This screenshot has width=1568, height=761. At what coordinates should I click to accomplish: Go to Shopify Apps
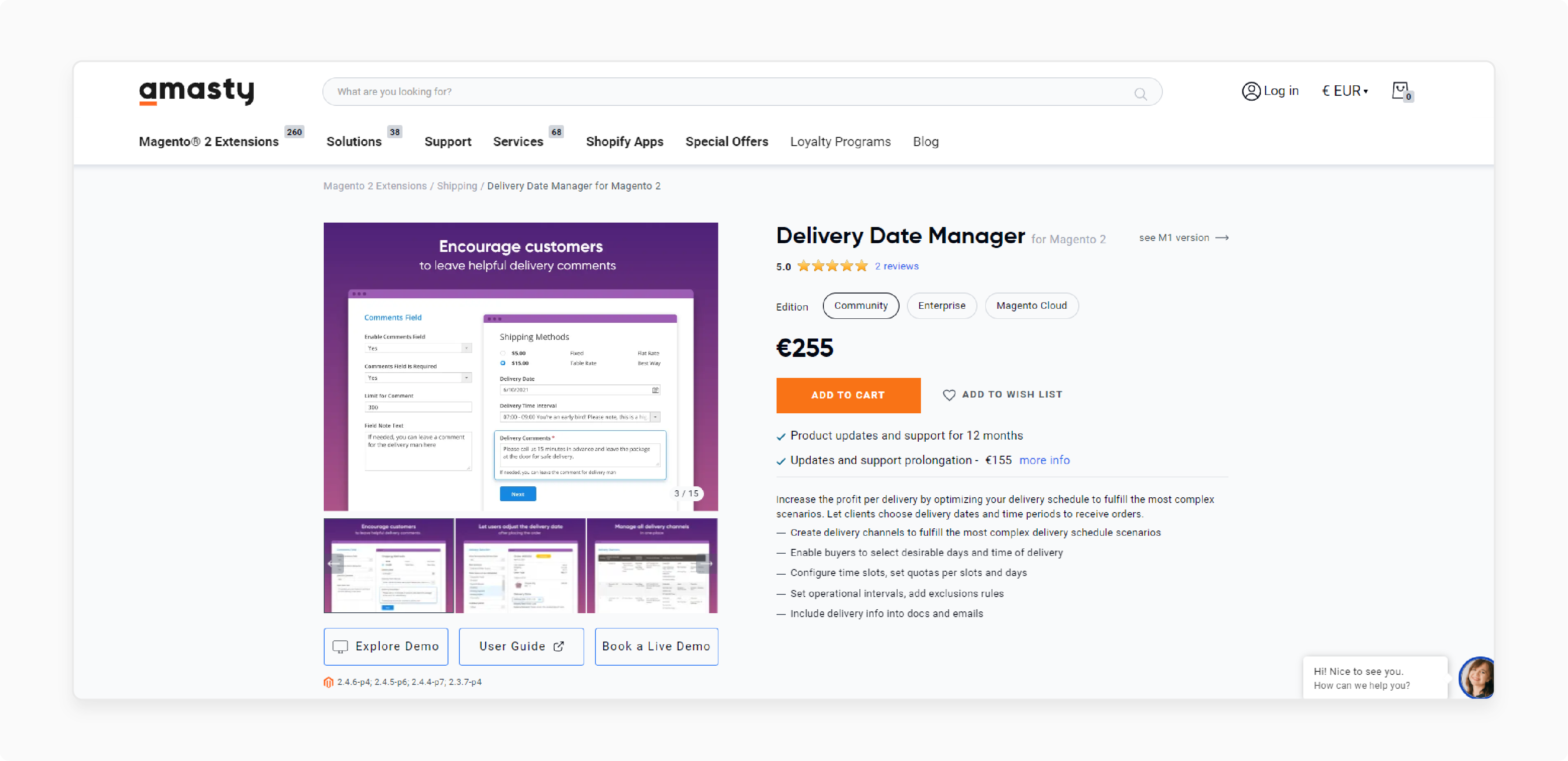click(624, 142)
